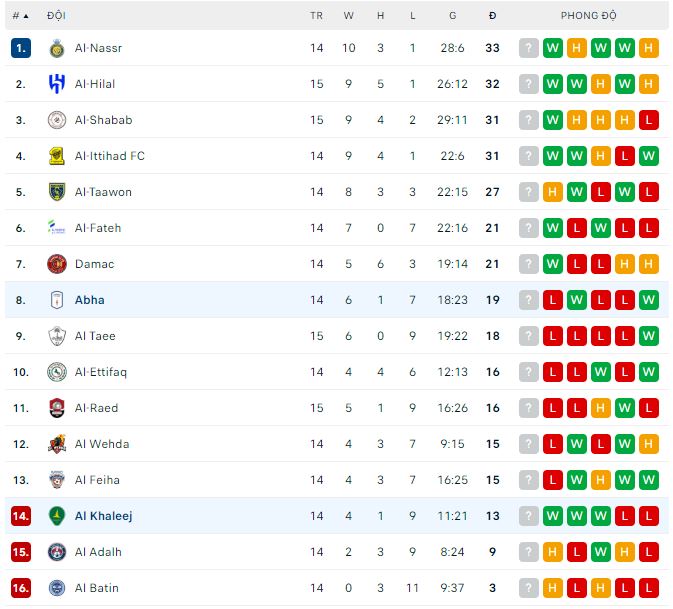Click the Al Khaleej green crest
The height and width of the screenshot is (609, 673).
tap(57, 516)
